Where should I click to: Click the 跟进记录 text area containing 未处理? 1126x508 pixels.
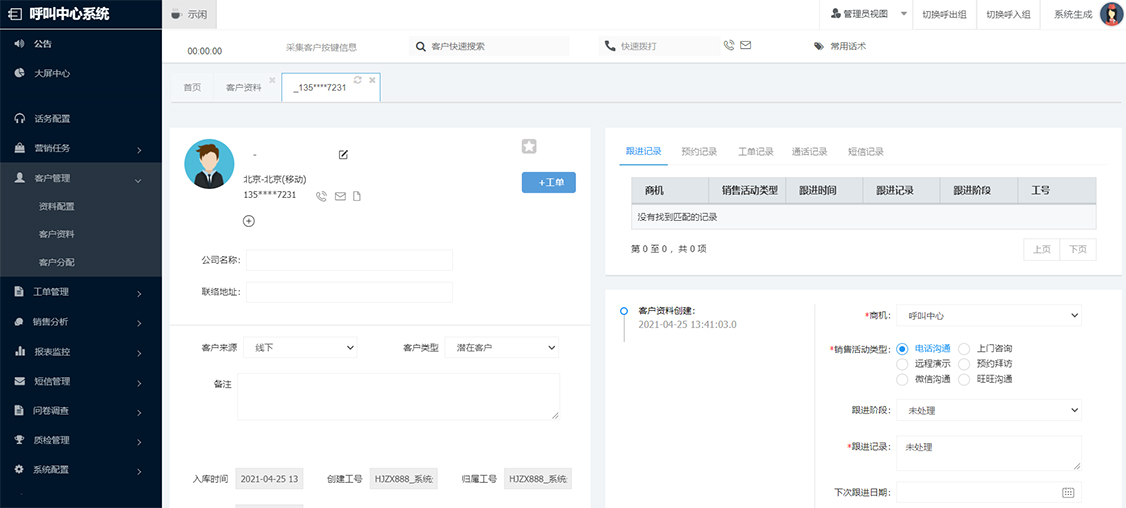click(989, 453)
